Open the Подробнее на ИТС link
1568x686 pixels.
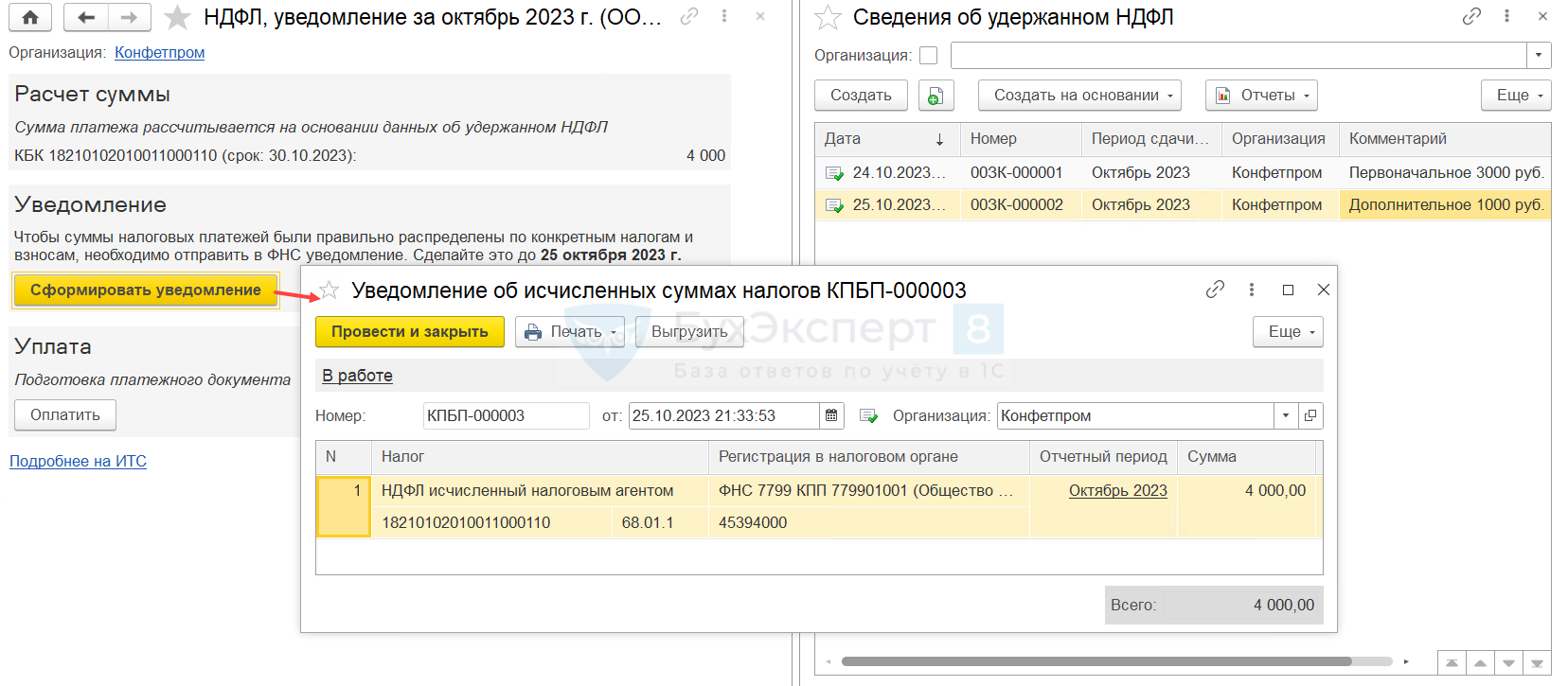point(78,462)
